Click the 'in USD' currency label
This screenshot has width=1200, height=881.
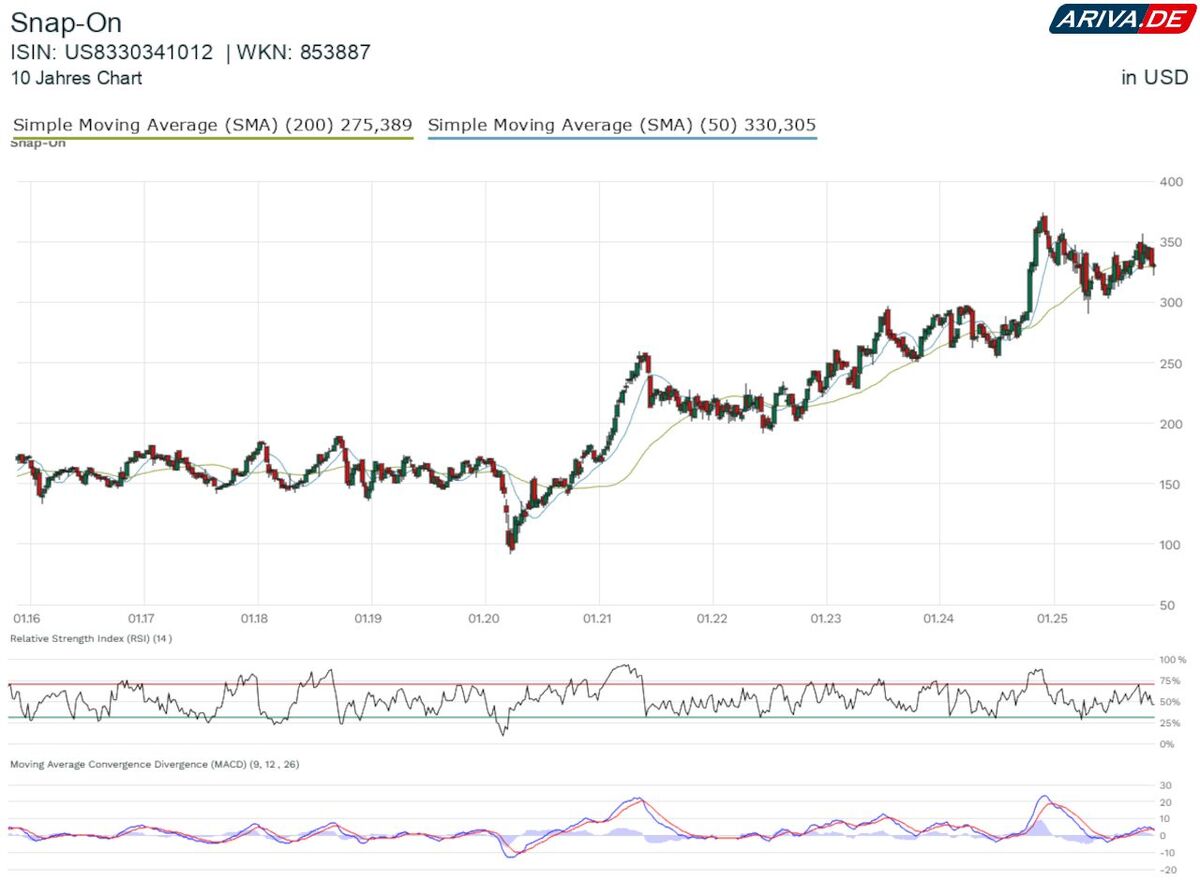(x=1154, y=77)
